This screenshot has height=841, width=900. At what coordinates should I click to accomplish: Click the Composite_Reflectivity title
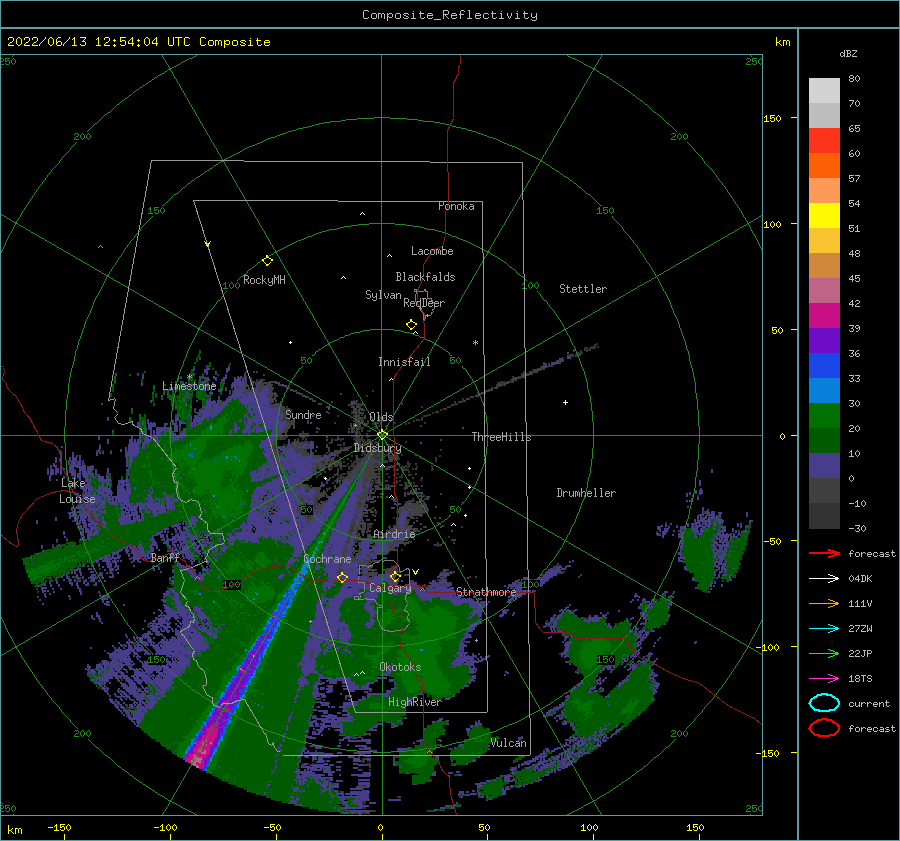[450, 15]
